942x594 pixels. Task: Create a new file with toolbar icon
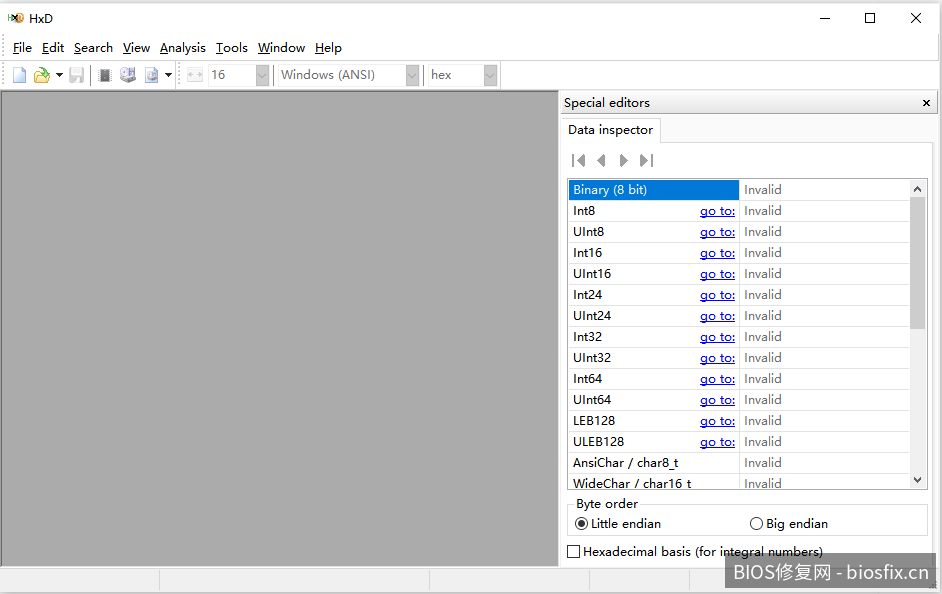pyautogui.click(x=20, y=75)
